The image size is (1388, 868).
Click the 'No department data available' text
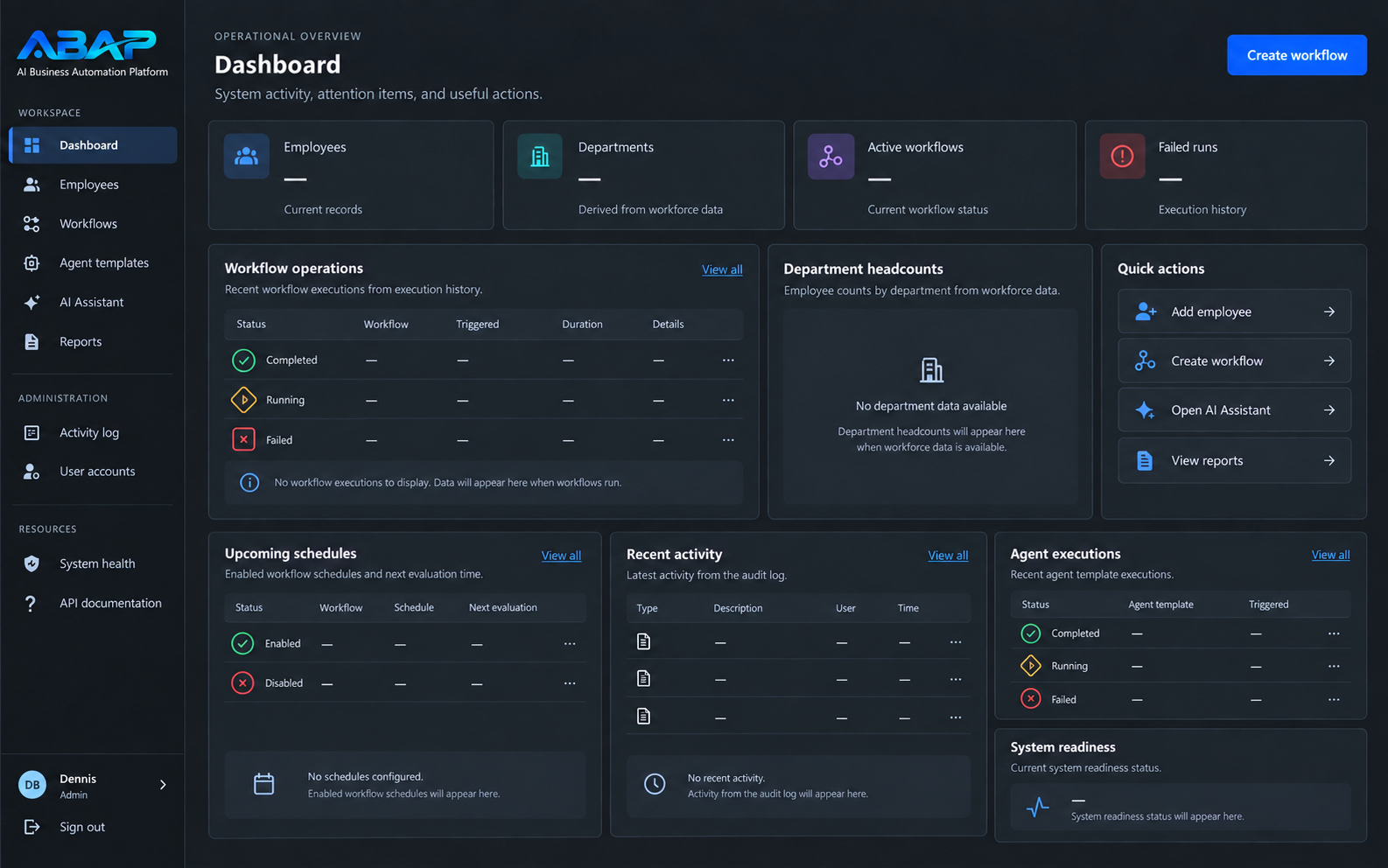[x=931, y=406]
